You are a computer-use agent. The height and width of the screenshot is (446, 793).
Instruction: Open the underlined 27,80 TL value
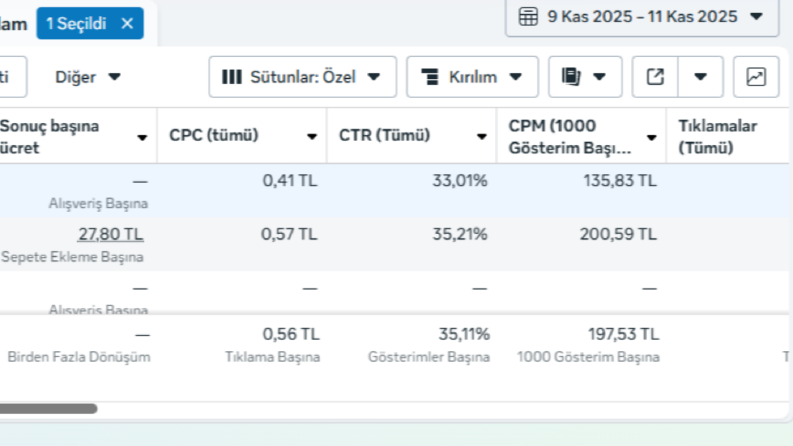[111, 234]
